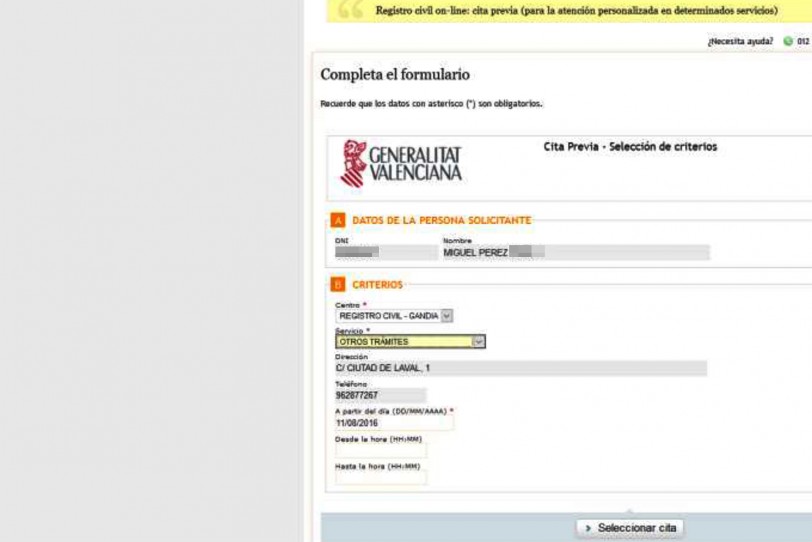Click the Nombre field with MIGUEL PEREZ
This screenshot has height=542, width=812.
click(576, 252)
